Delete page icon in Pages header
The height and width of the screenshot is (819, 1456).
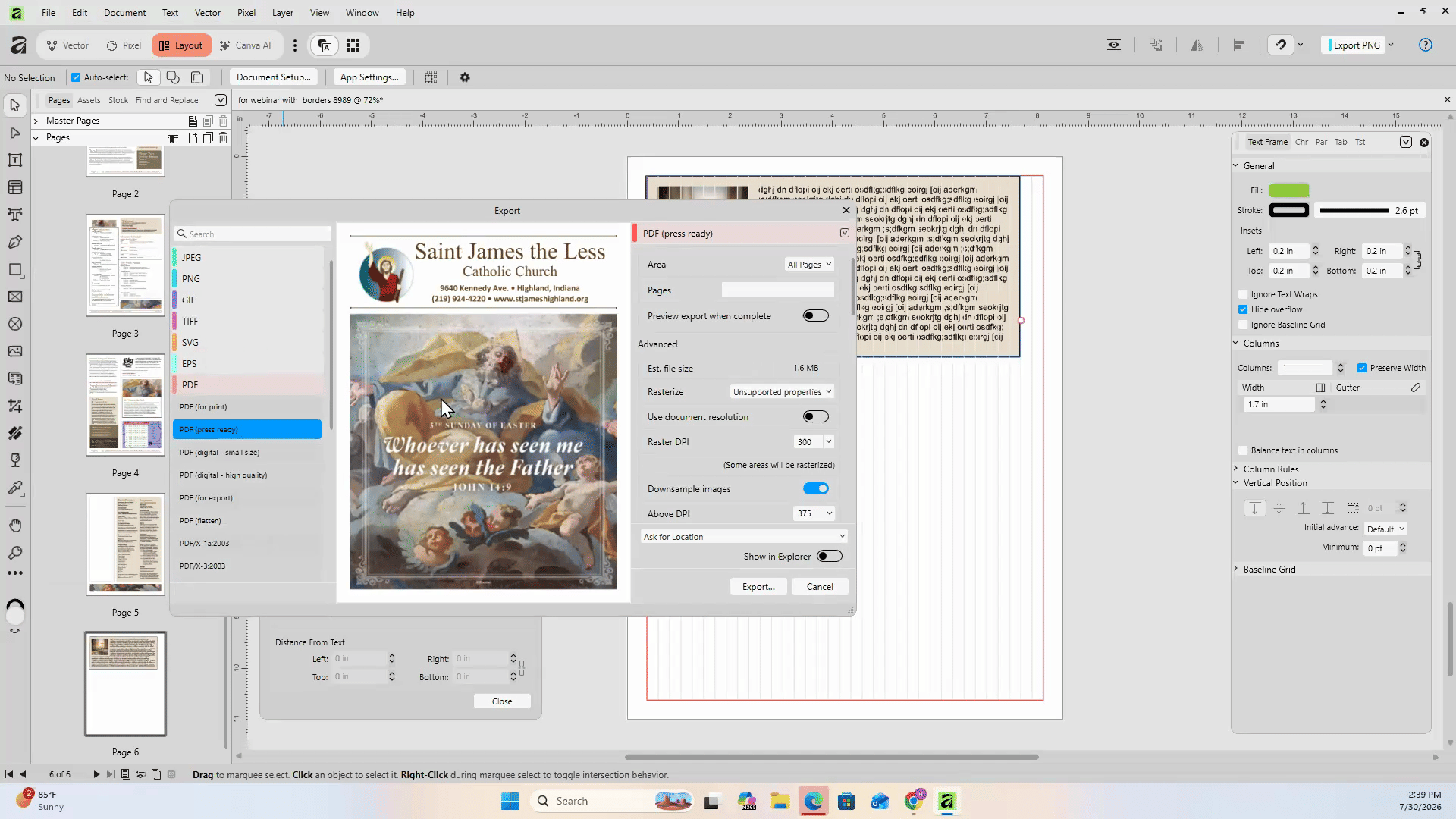pyautogui.click(x=223, y=137)
